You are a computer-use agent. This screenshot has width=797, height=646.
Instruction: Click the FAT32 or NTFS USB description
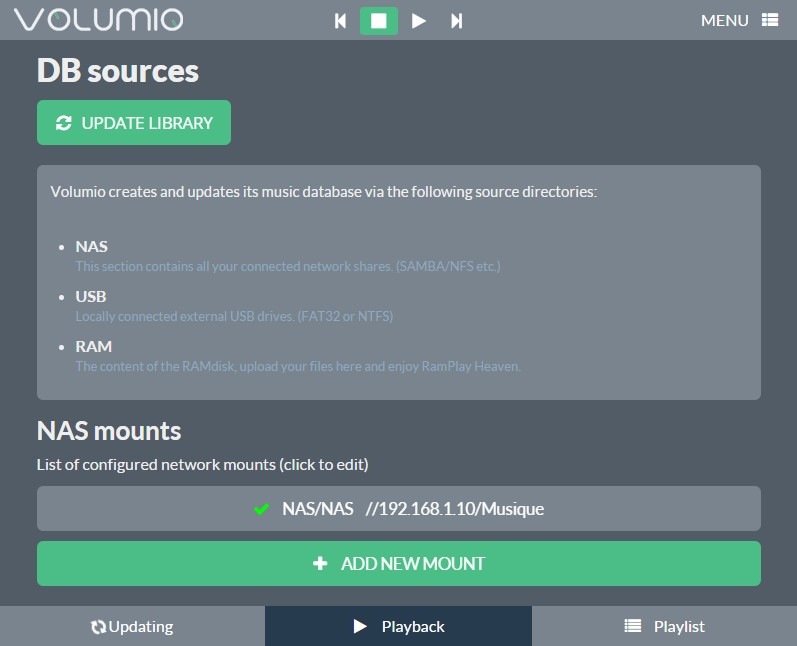(x=234, y=316)
